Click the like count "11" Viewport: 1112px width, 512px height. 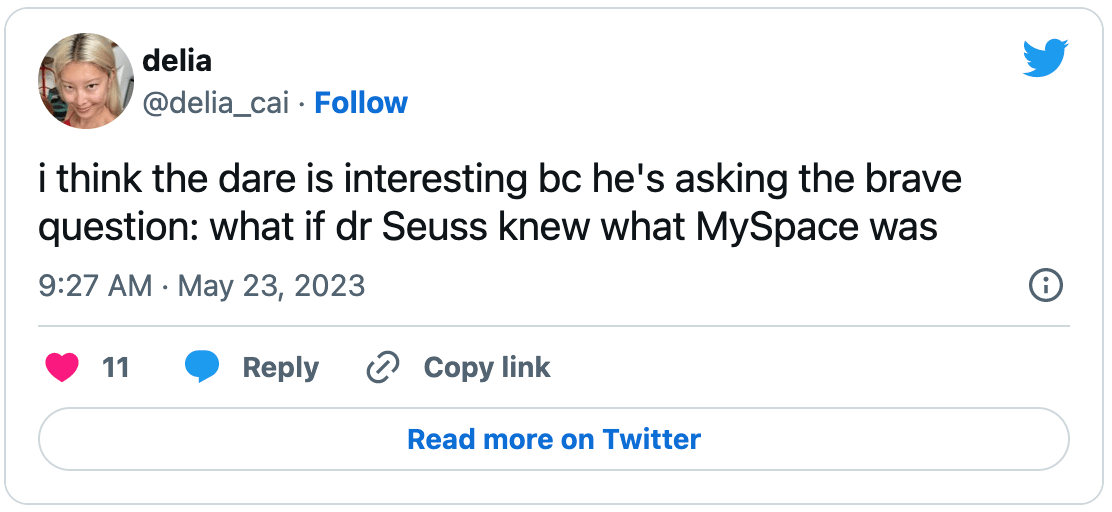click(116, 368)
